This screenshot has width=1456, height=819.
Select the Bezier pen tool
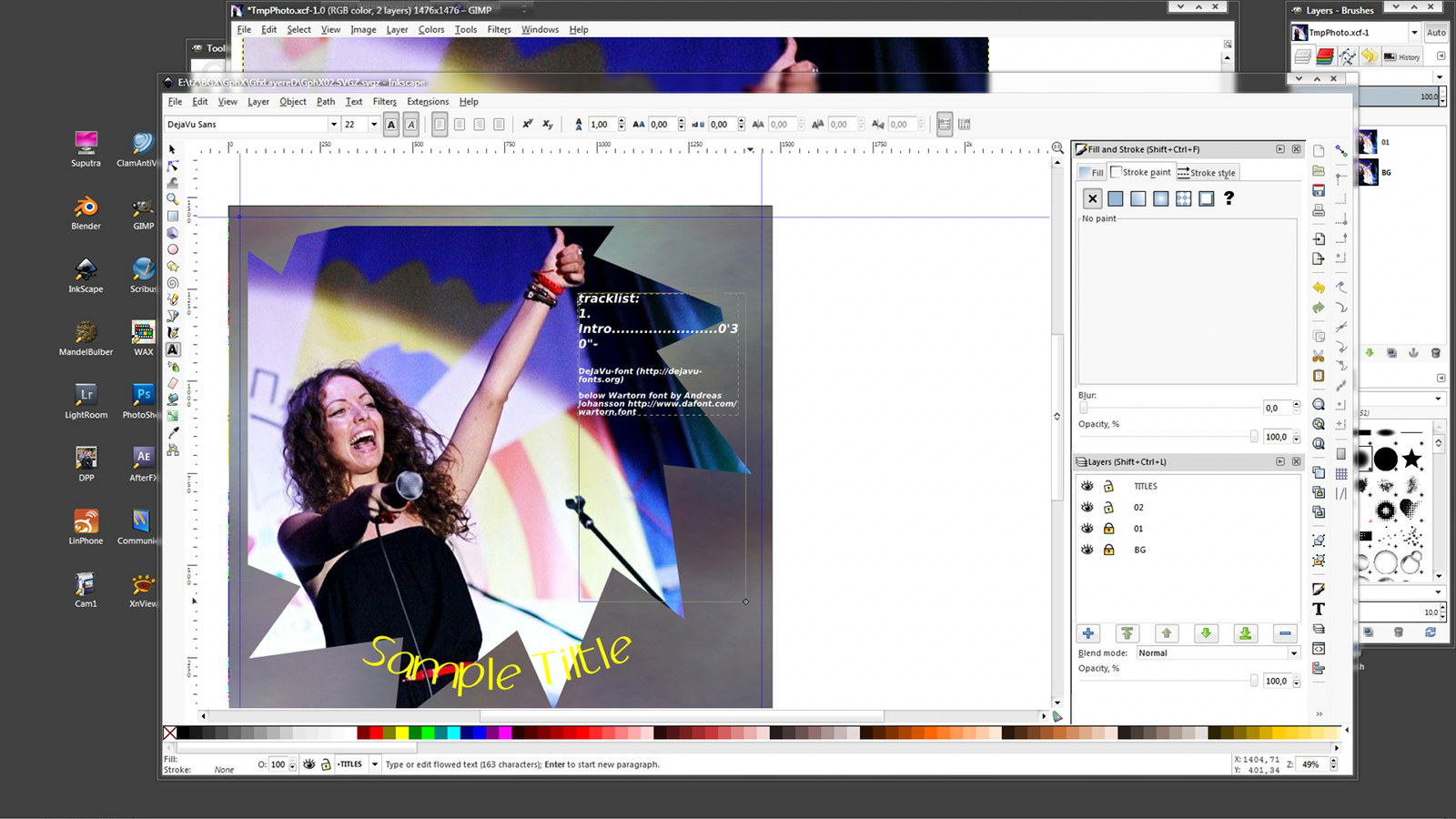[x=173, y=316]
